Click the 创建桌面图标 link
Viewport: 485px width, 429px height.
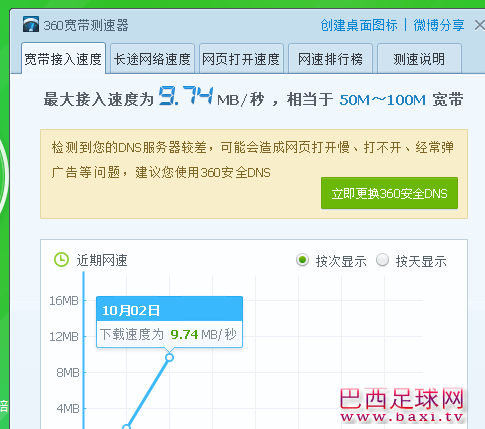[359, 25]
